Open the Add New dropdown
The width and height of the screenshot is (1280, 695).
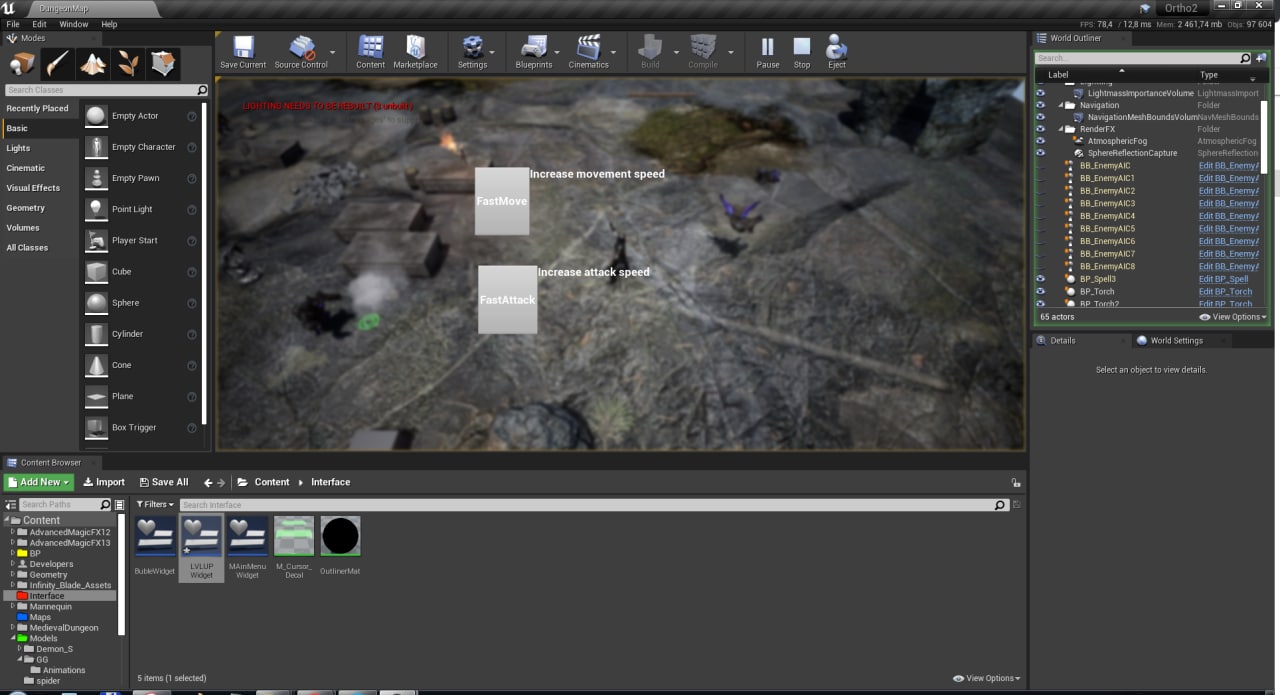39,482
